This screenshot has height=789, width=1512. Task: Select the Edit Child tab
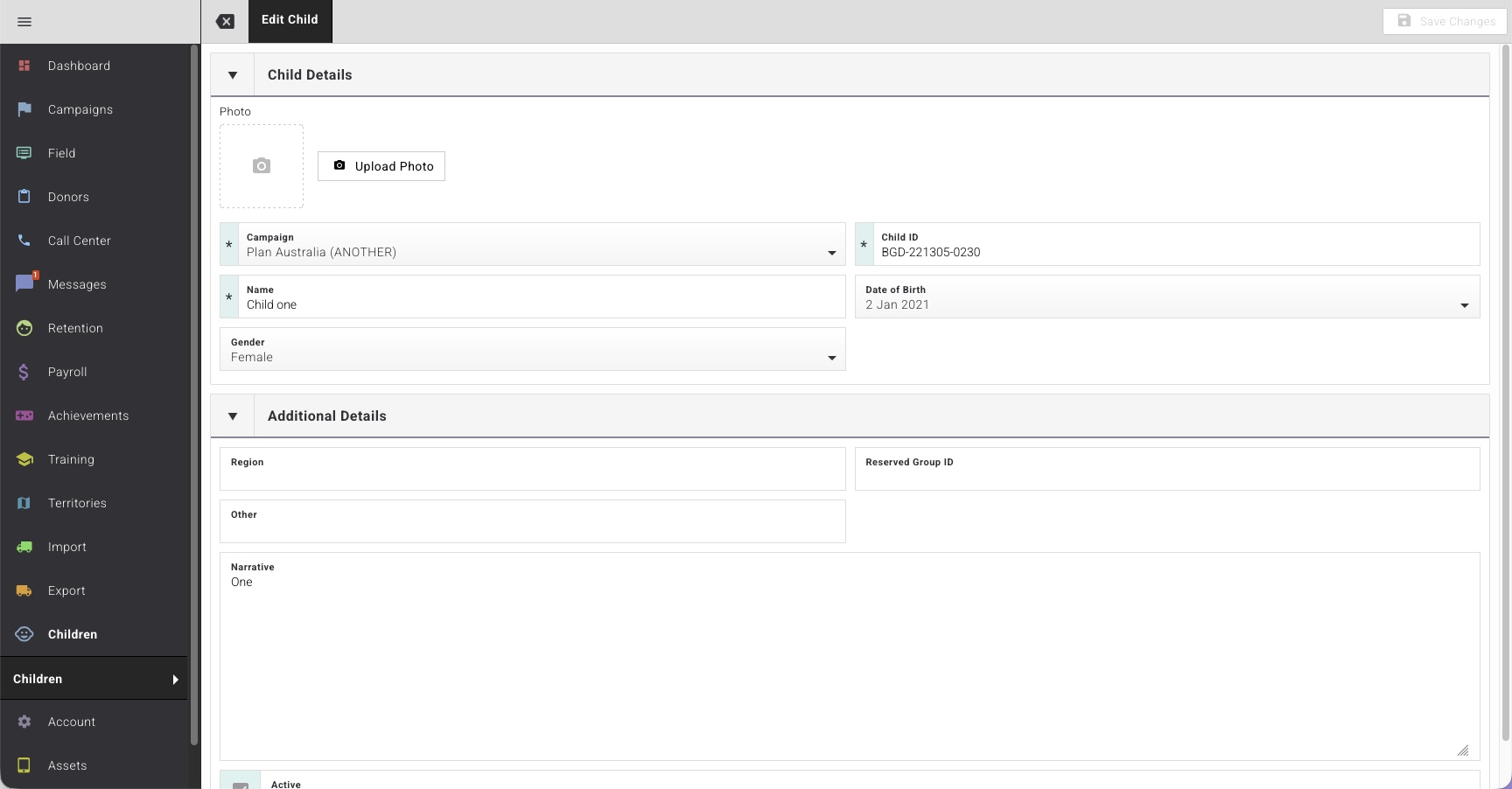(x=290, y=21)
